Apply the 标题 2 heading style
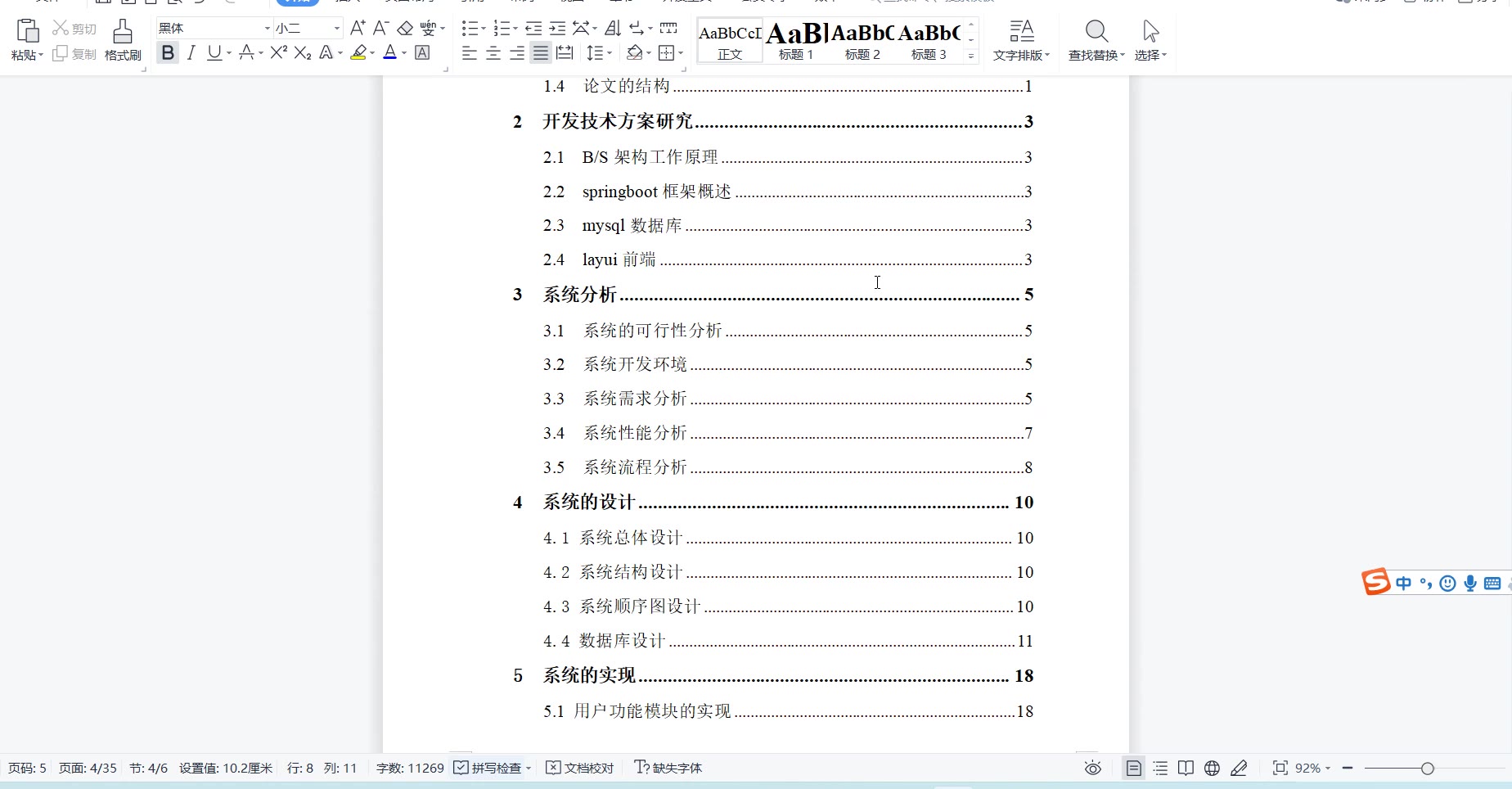Viewport: 1512px width, 789px height. 862,40
